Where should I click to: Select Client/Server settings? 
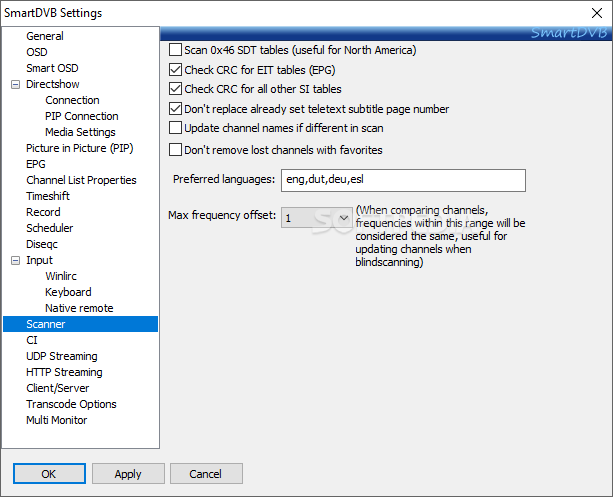click(57, 388)
